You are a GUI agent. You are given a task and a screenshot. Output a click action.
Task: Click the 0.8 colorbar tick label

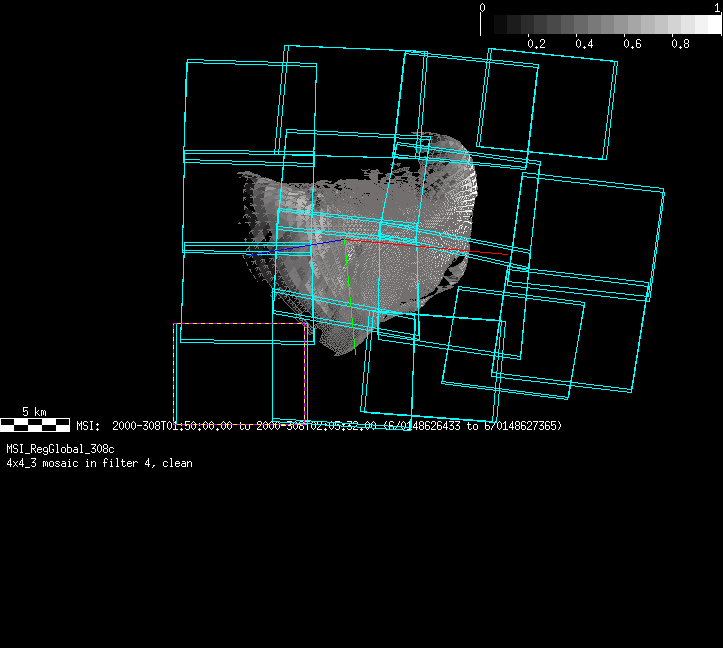pyautogui.click(x=680, y=44)
